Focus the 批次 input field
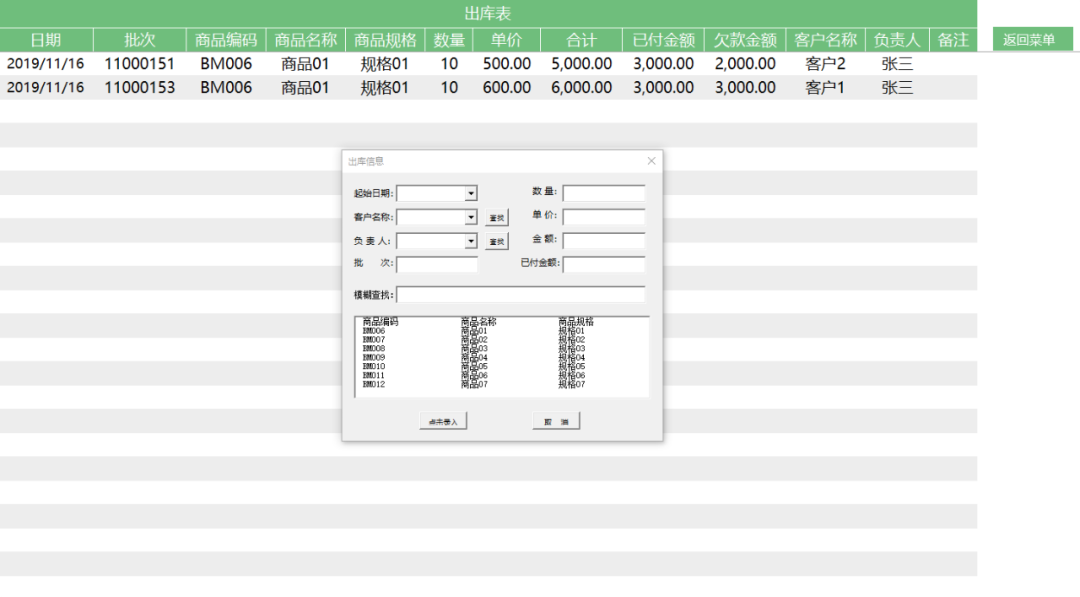The image size is (1080, 597). tap(437, 264)
